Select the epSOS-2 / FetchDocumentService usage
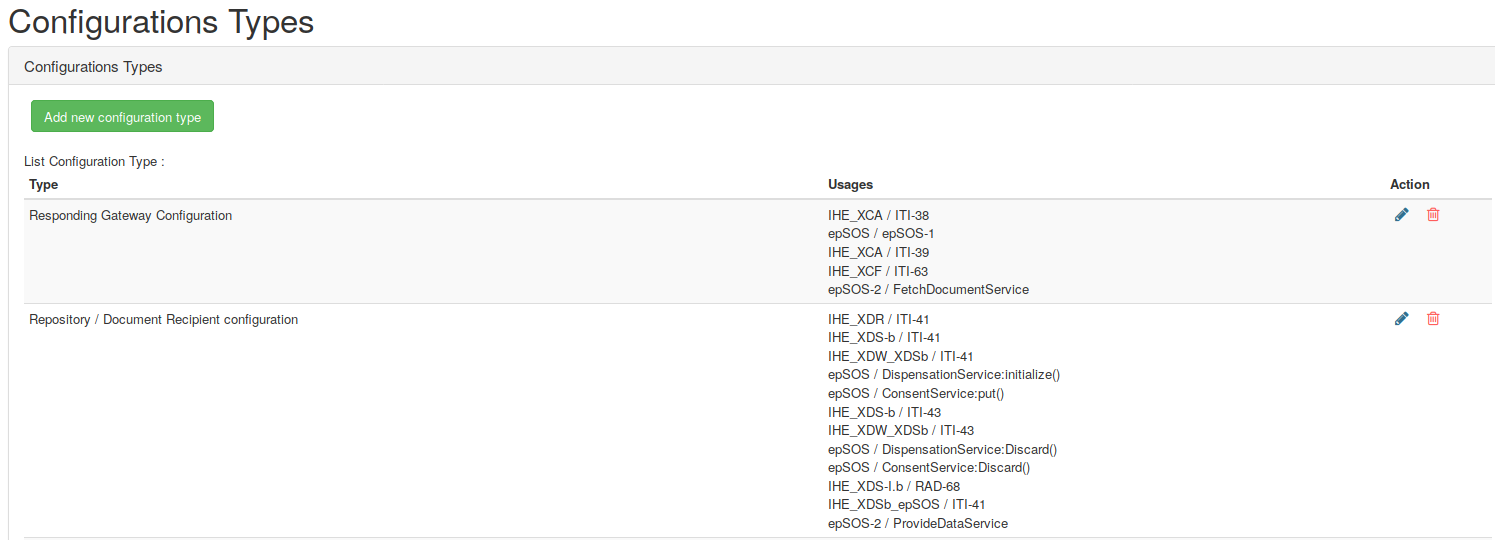 928,290
